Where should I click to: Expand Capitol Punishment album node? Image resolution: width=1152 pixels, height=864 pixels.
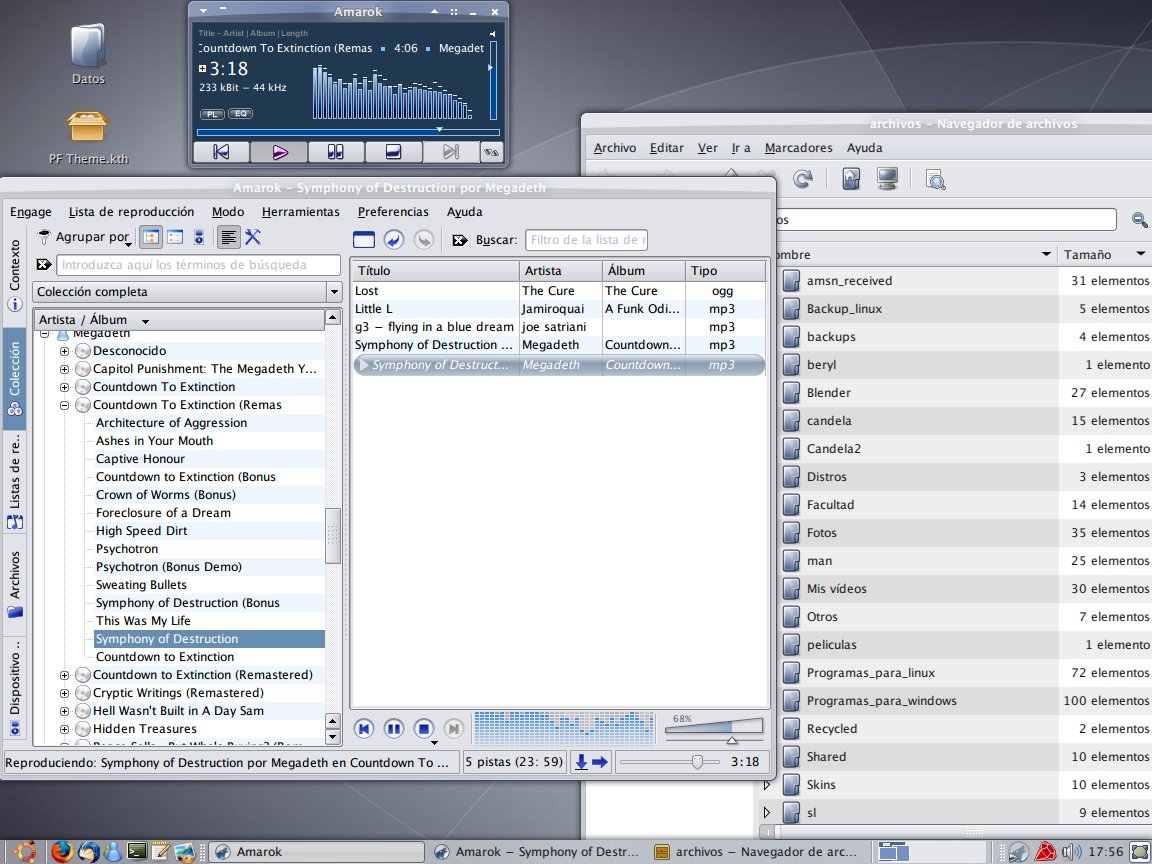click(x=65, y=369)
